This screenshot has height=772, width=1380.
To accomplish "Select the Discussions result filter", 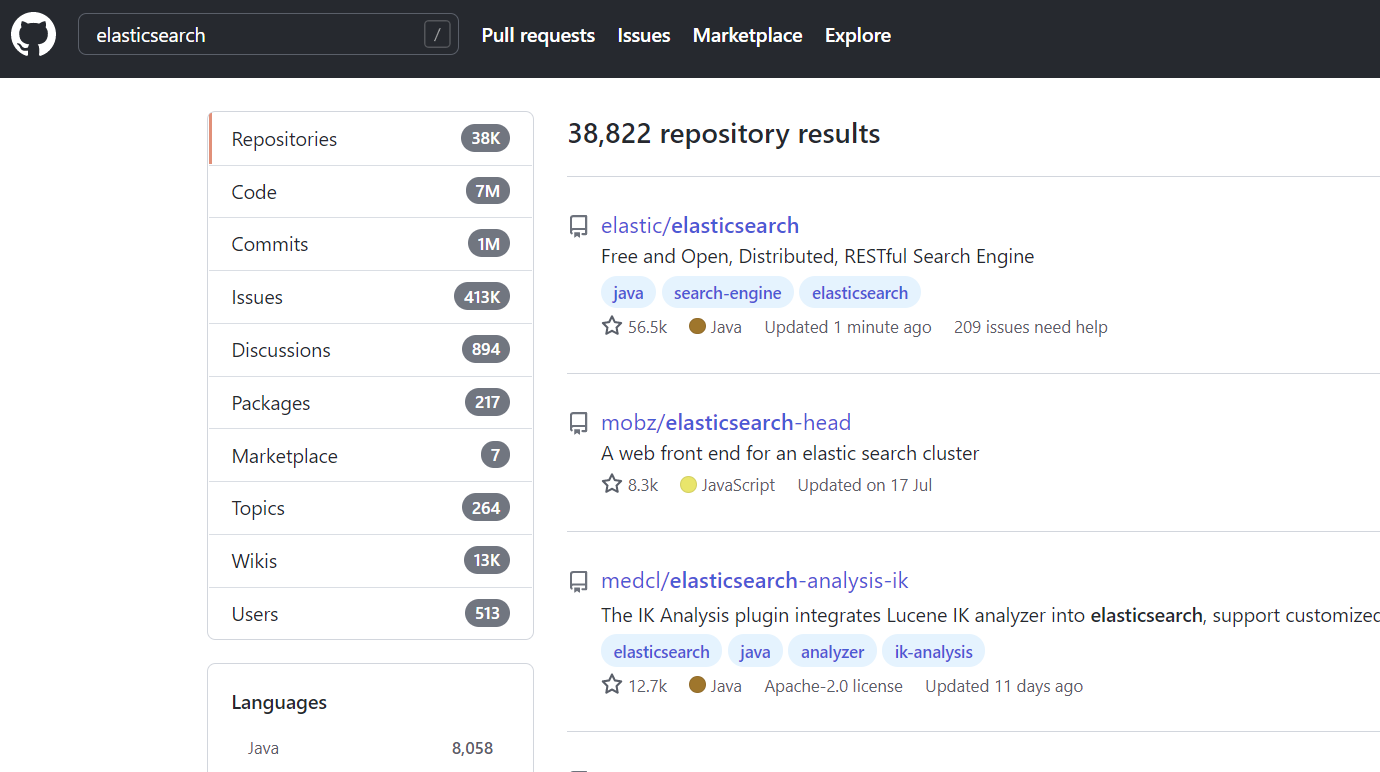I will tap(370, 350).
